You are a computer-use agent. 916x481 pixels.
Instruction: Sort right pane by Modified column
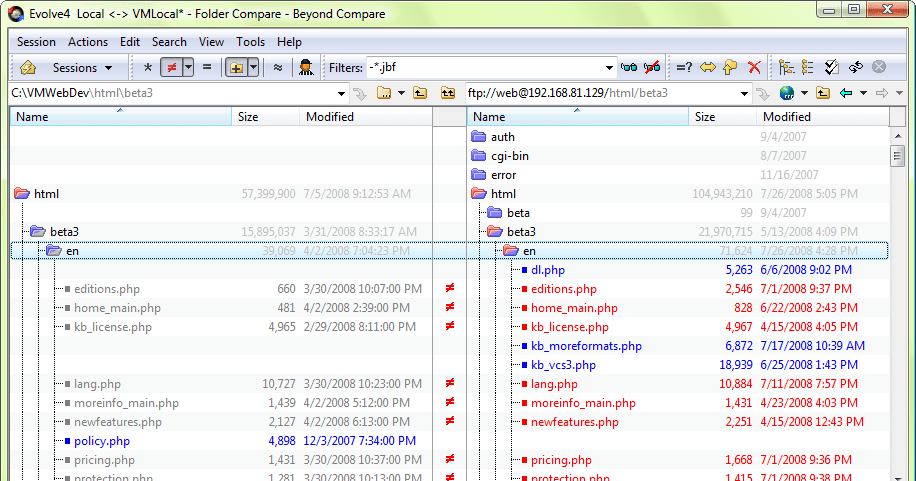(x=823, y=117)
